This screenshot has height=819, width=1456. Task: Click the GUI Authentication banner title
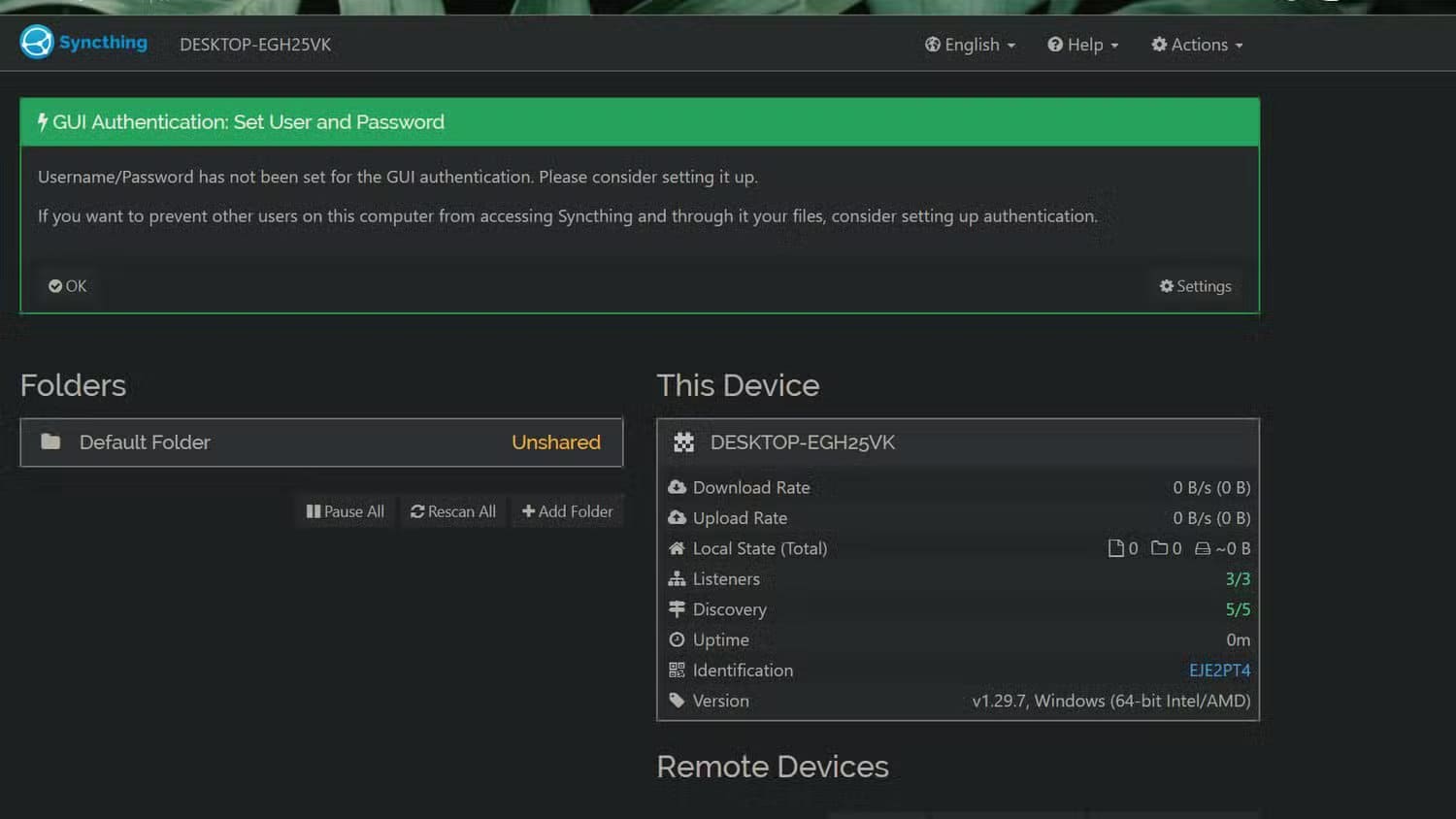248,122
